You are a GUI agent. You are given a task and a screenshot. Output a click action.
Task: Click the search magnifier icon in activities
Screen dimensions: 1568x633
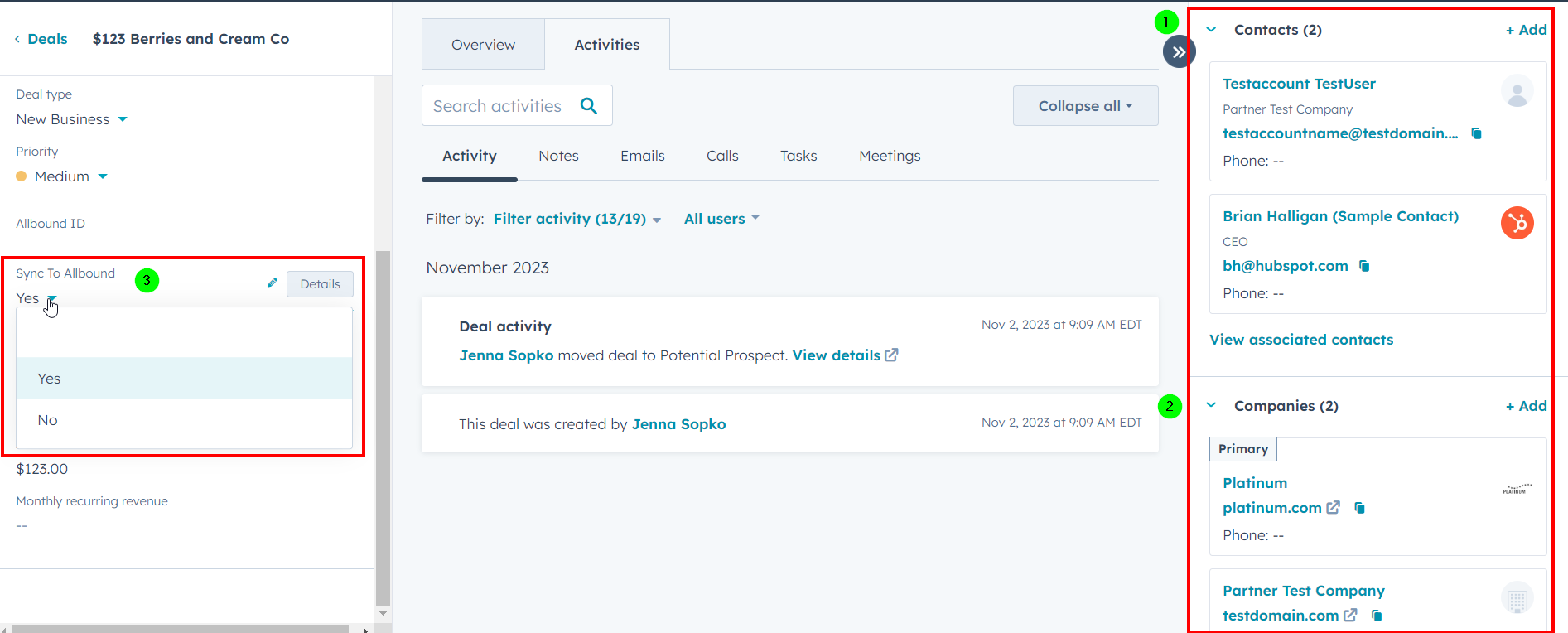click(589, 105)
